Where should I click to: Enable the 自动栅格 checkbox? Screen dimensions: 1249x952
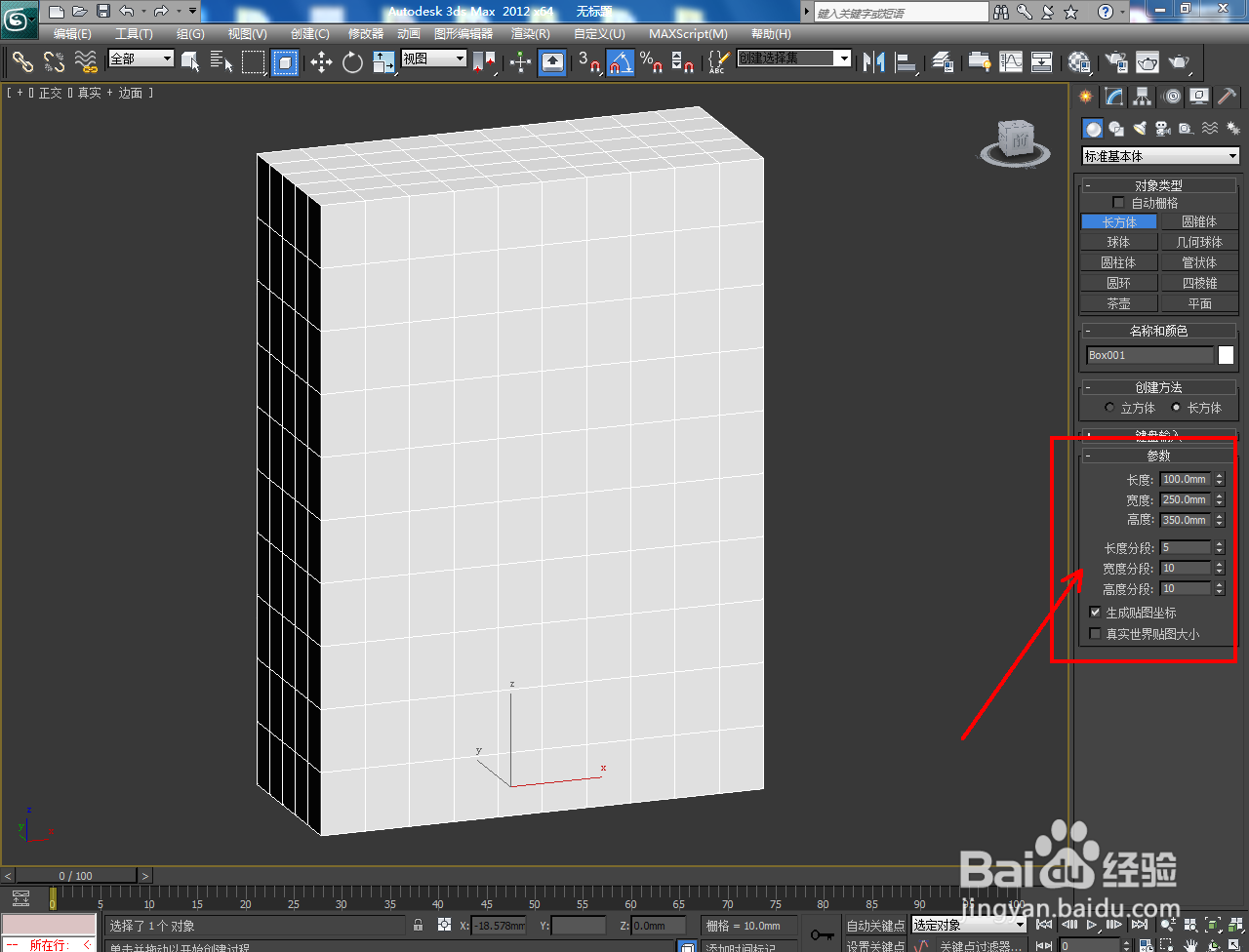tap(1118, 203)
